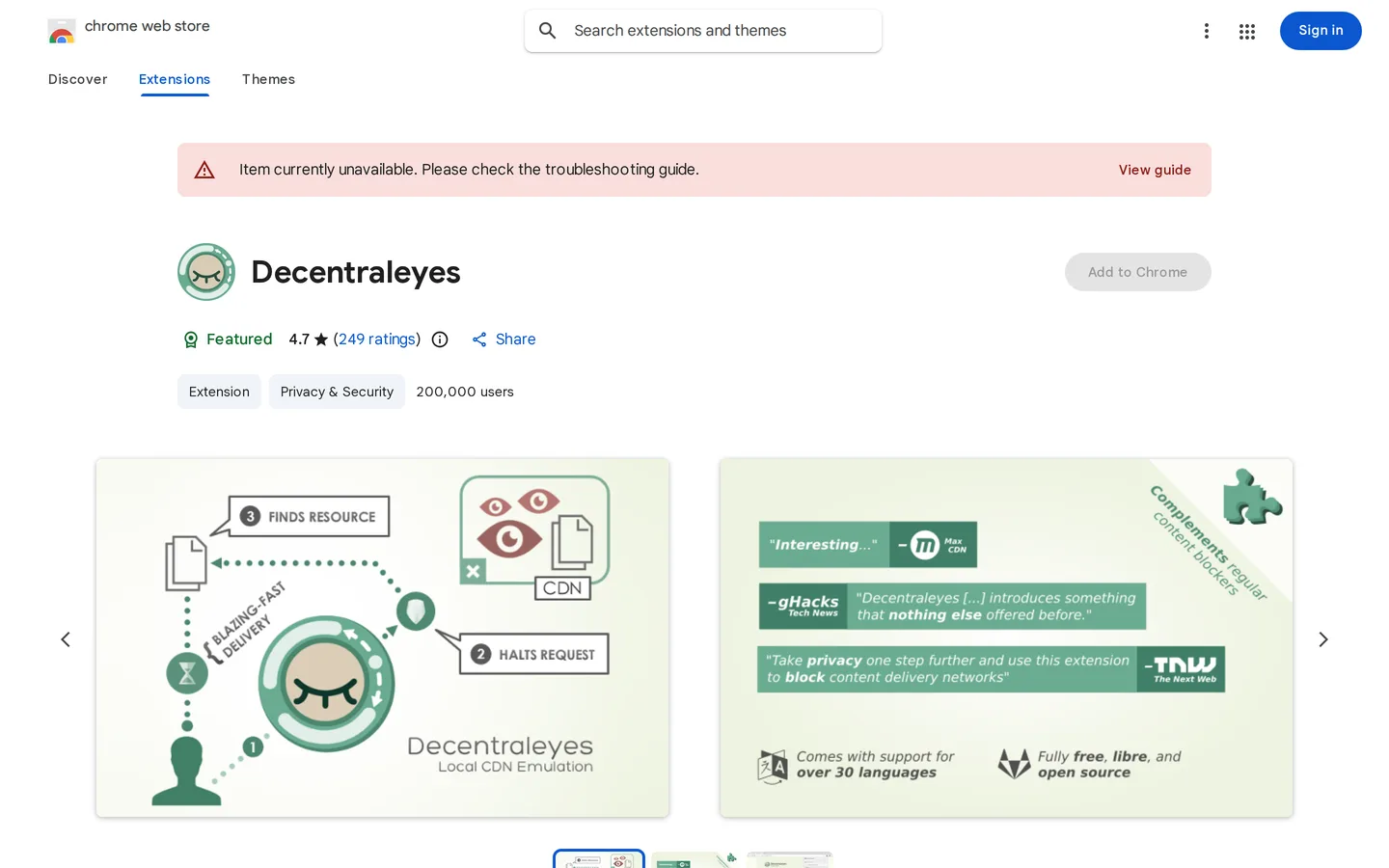This screenshot has width=1389, height=868.
Task: Select the Extensions tab
Action: [175, 79]
